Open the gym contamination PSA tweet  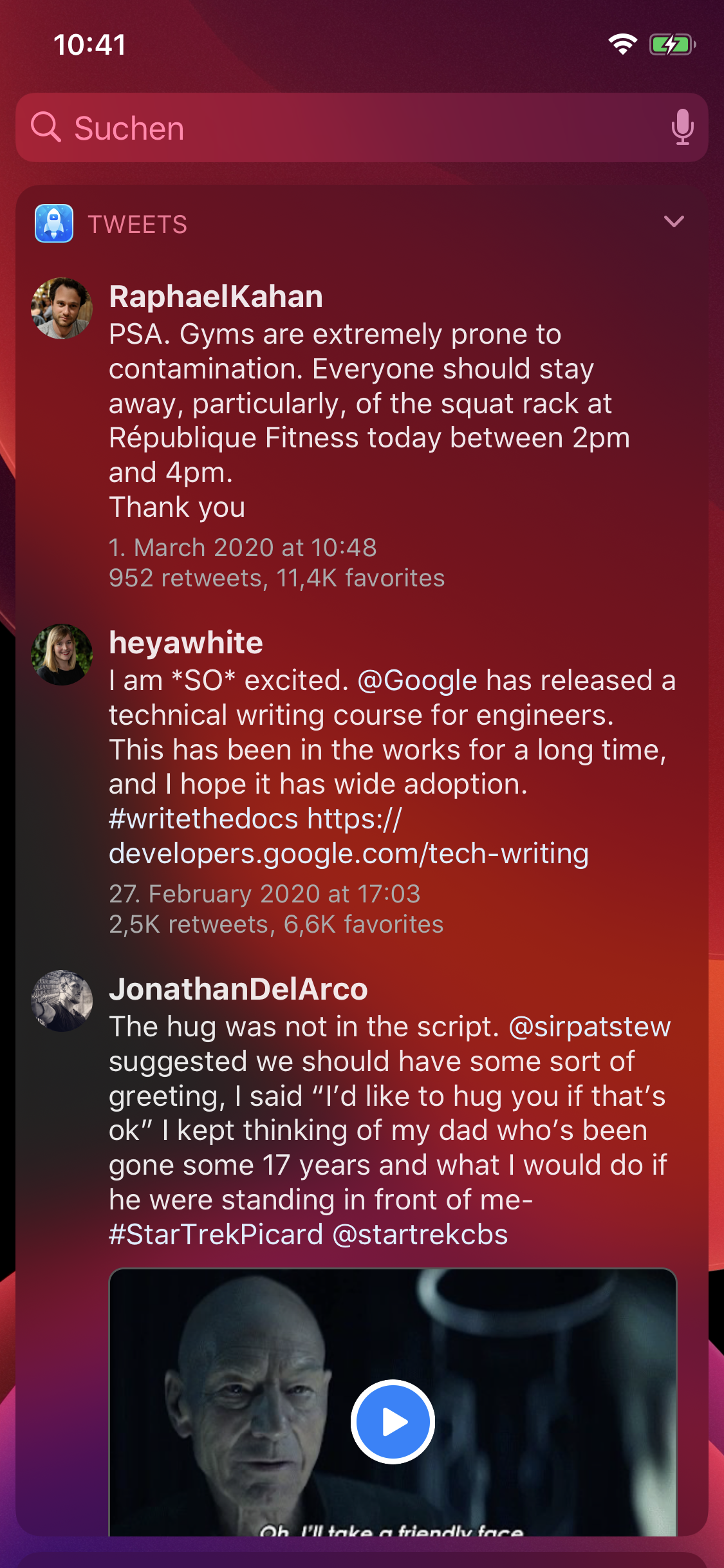[x=369, y=420]
